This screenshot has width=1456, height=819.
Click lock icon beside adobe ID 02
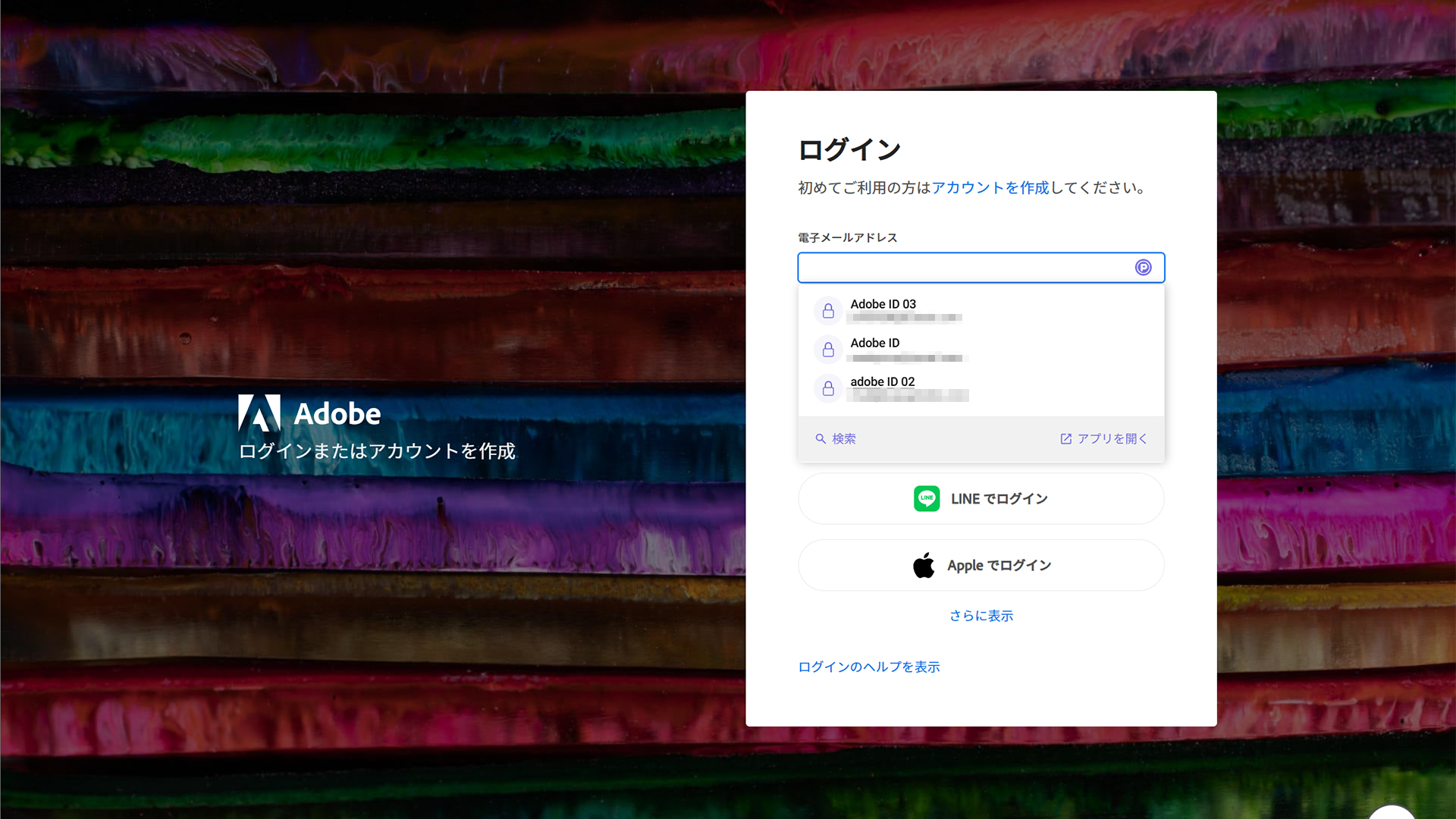pyautogui.click(x=828, y=388)
